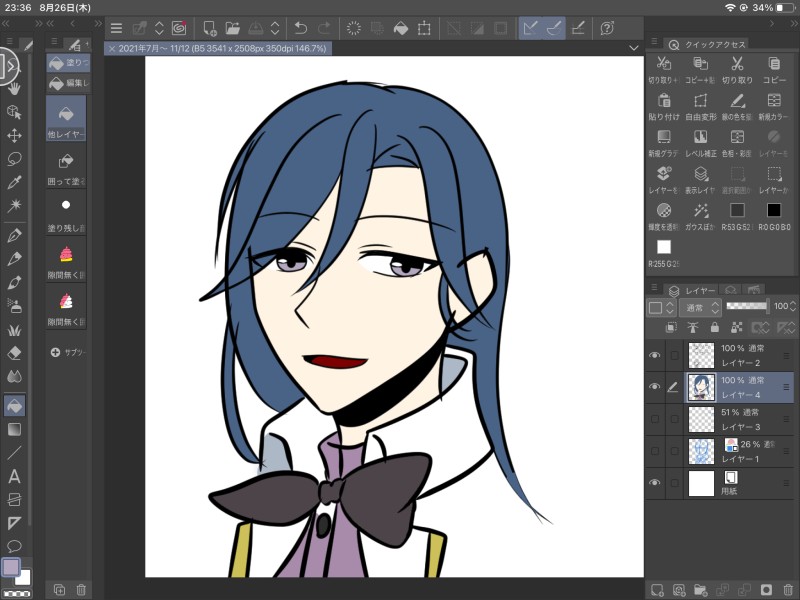Click the Copy icon in Quick Access

click(x=774, y=64)
